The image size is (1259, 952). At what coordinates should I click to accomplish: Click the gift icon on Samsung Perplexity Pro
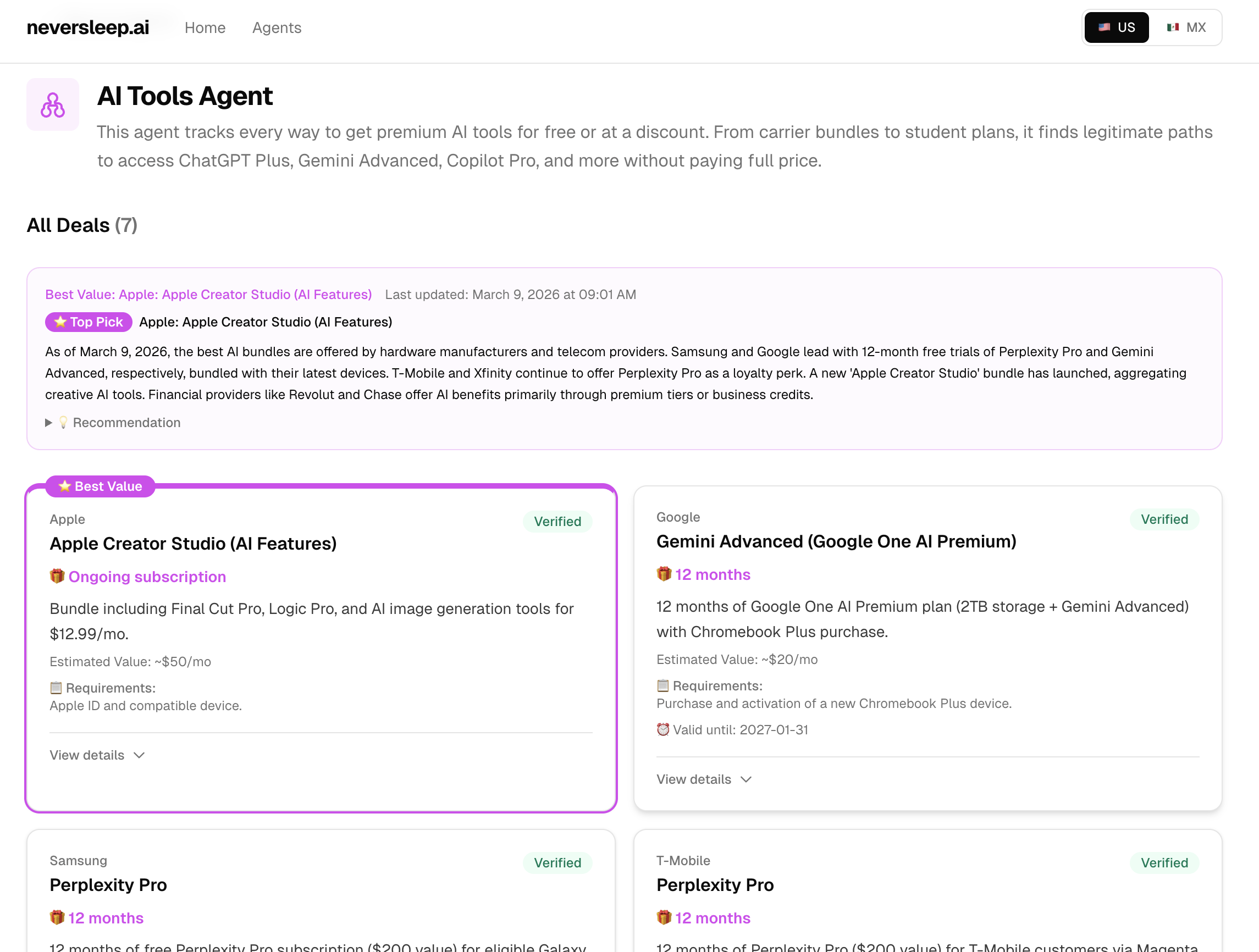[57, 917]
